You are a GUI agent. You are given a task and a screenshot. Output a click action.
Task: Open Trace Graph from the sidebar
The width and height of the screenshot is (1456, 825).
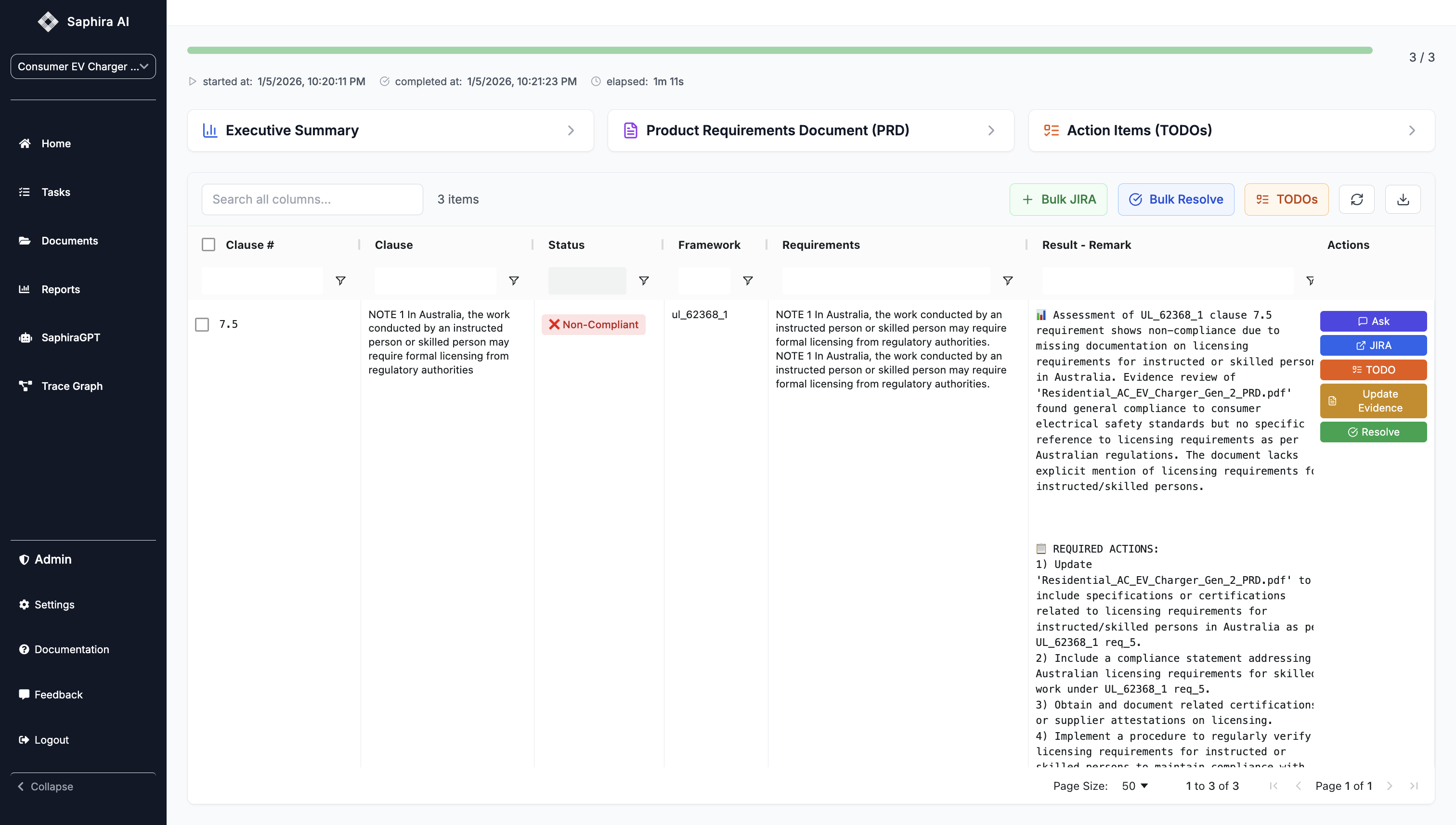click(71, 386)
